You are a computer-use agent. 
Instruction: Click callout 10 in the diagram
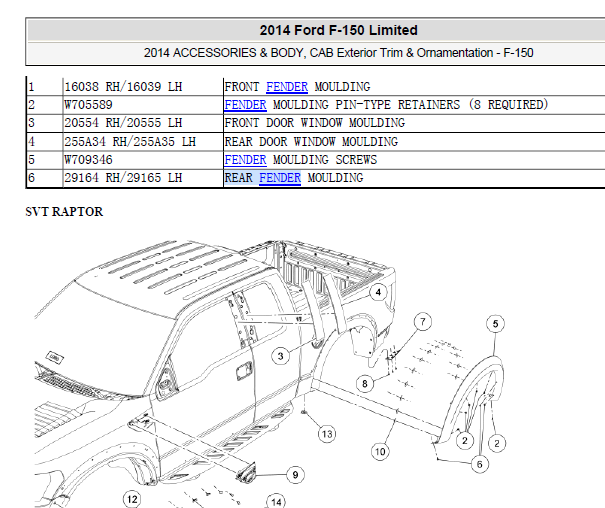coord(380,452)
